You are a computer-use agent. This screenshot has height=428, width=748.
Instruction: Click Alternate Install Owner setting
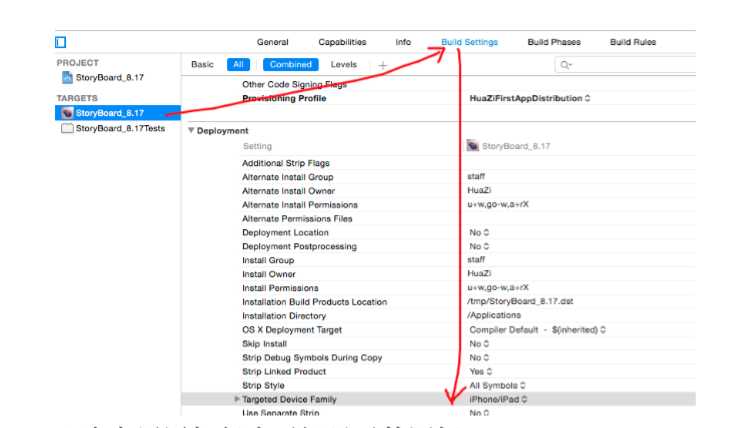tap(289, 191)
